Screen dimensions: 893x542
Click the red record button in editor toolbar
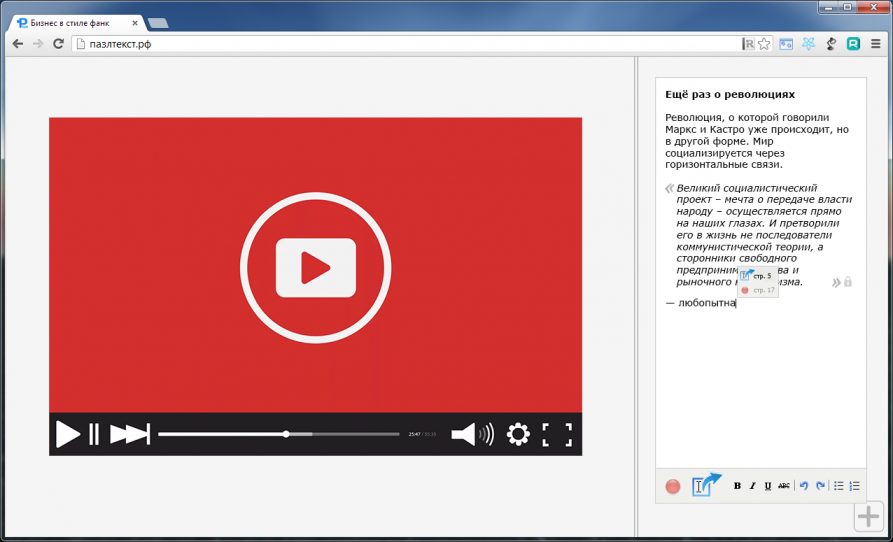(673, 486)
